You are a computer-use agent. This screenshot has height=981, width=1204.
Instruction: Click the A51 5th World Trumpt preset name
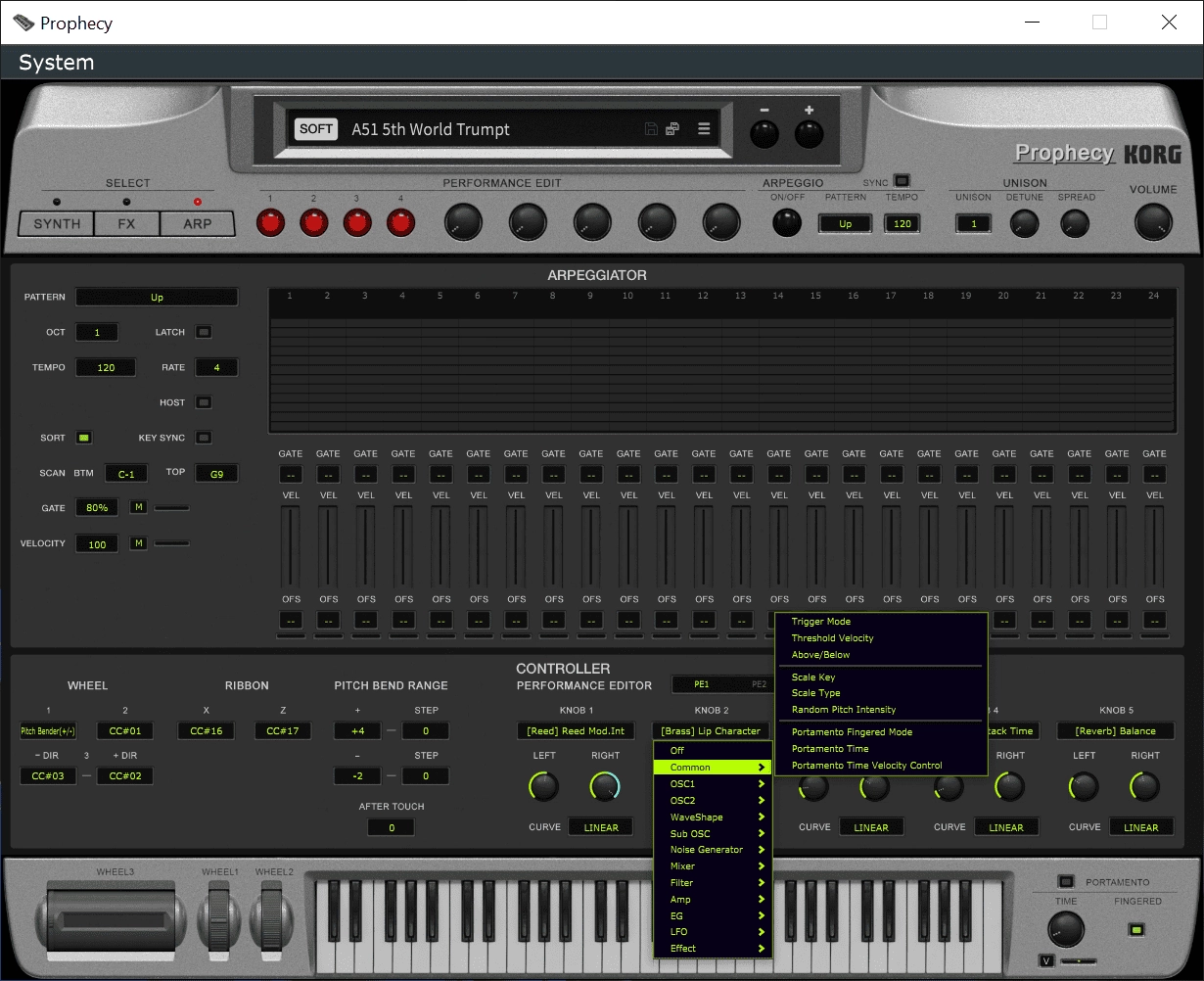tap(431, 129)
